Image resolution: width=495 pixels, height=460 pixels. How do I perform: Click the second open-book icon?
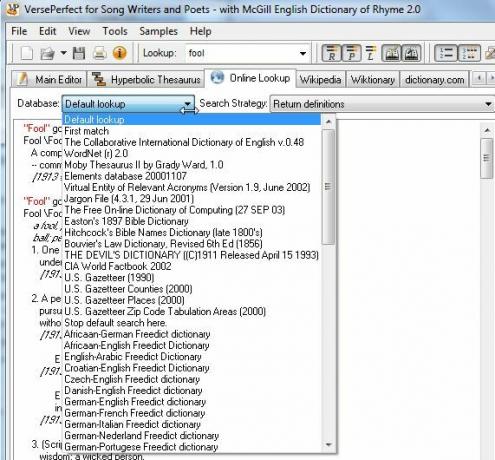click(x=411, y=53)
